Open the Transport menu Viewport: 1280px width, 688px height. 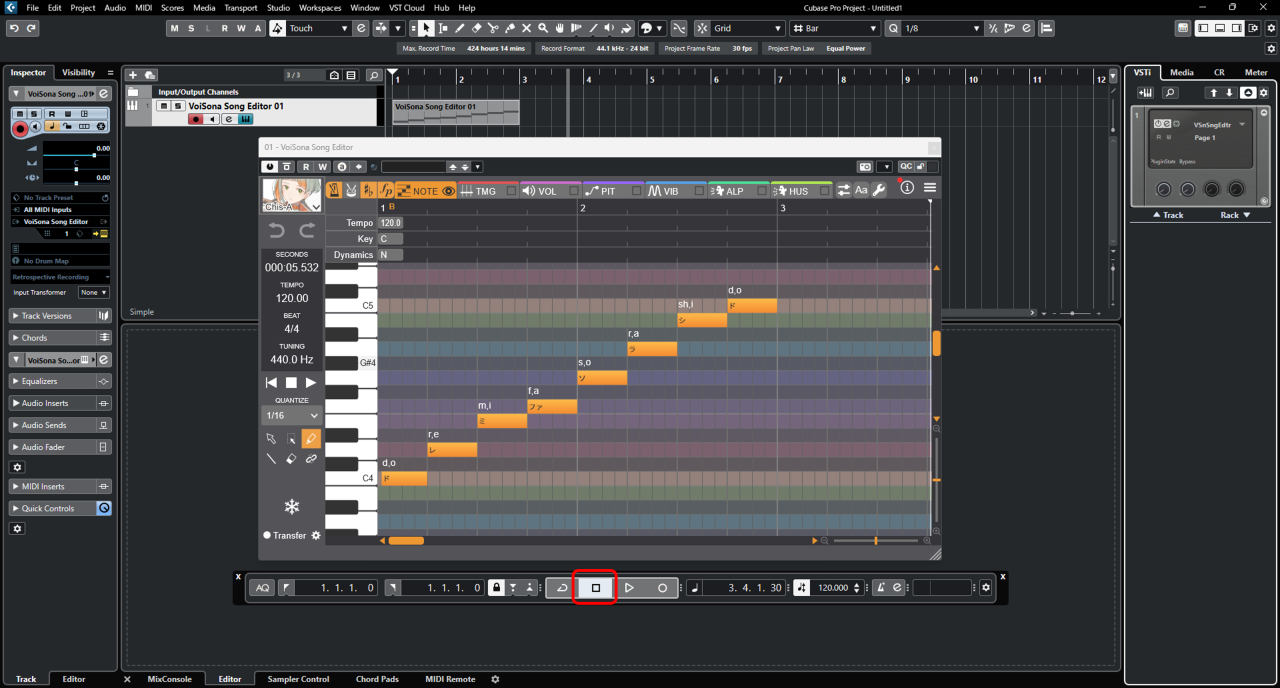[240, 7]
